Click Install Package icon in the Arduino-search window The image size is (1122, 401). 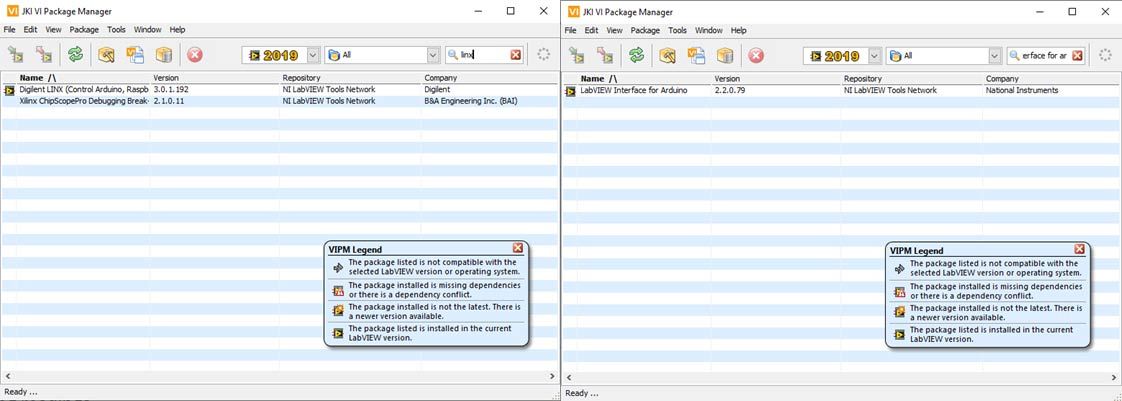[576, 55]
